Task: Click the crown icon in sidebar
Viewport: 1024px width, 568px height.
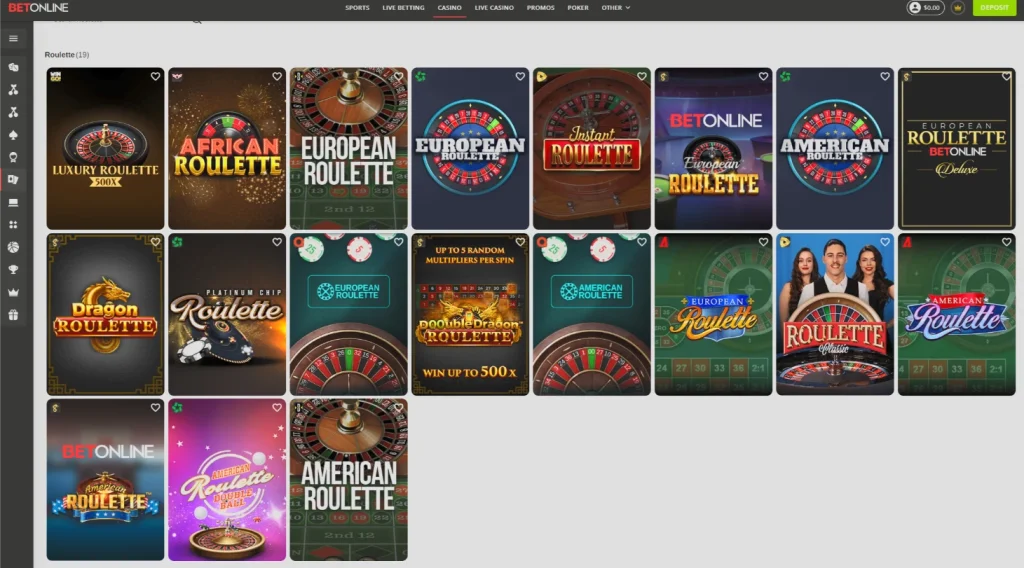Action: coord(13,292)
